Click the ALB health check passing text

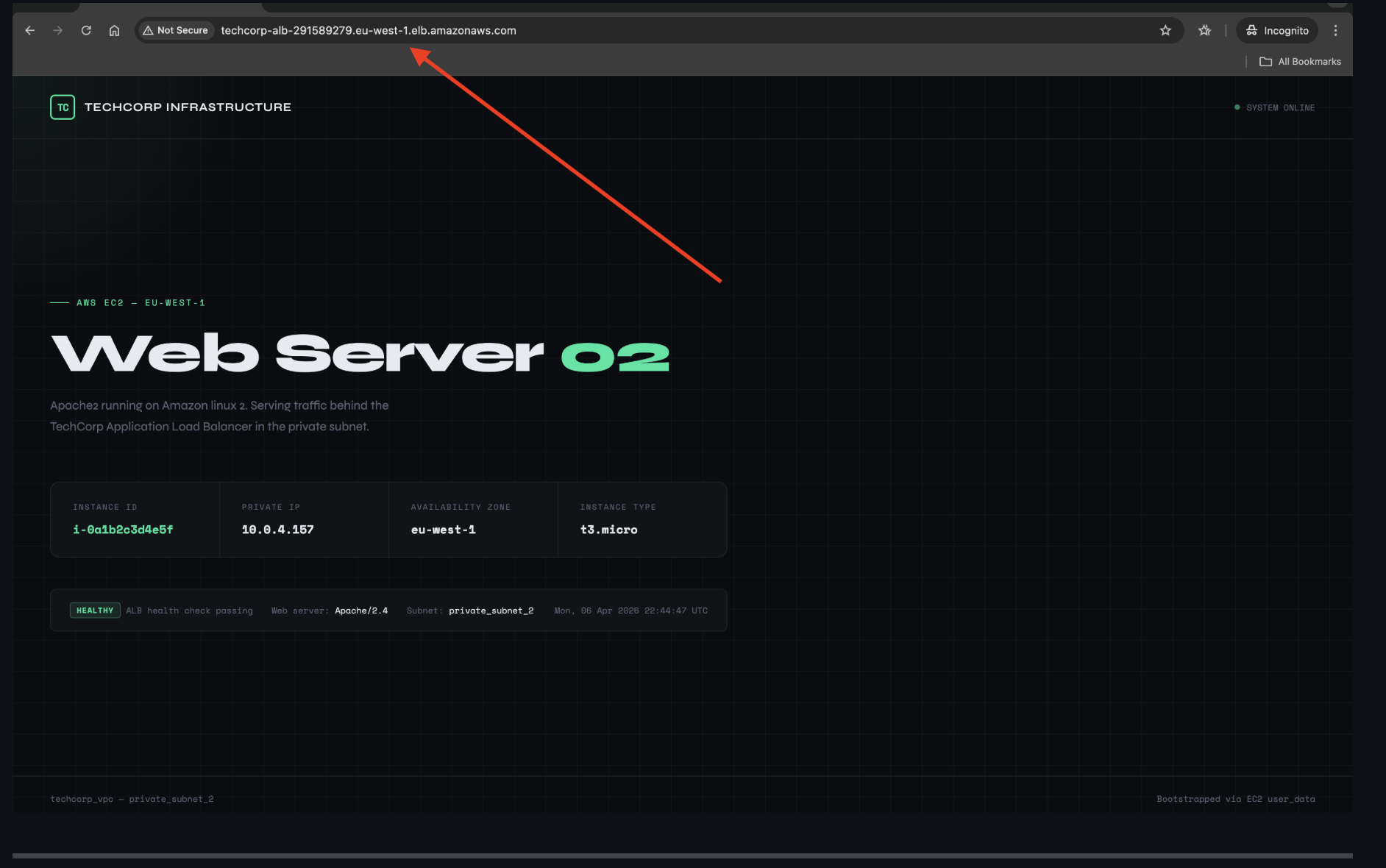click(x=189, y=611)
